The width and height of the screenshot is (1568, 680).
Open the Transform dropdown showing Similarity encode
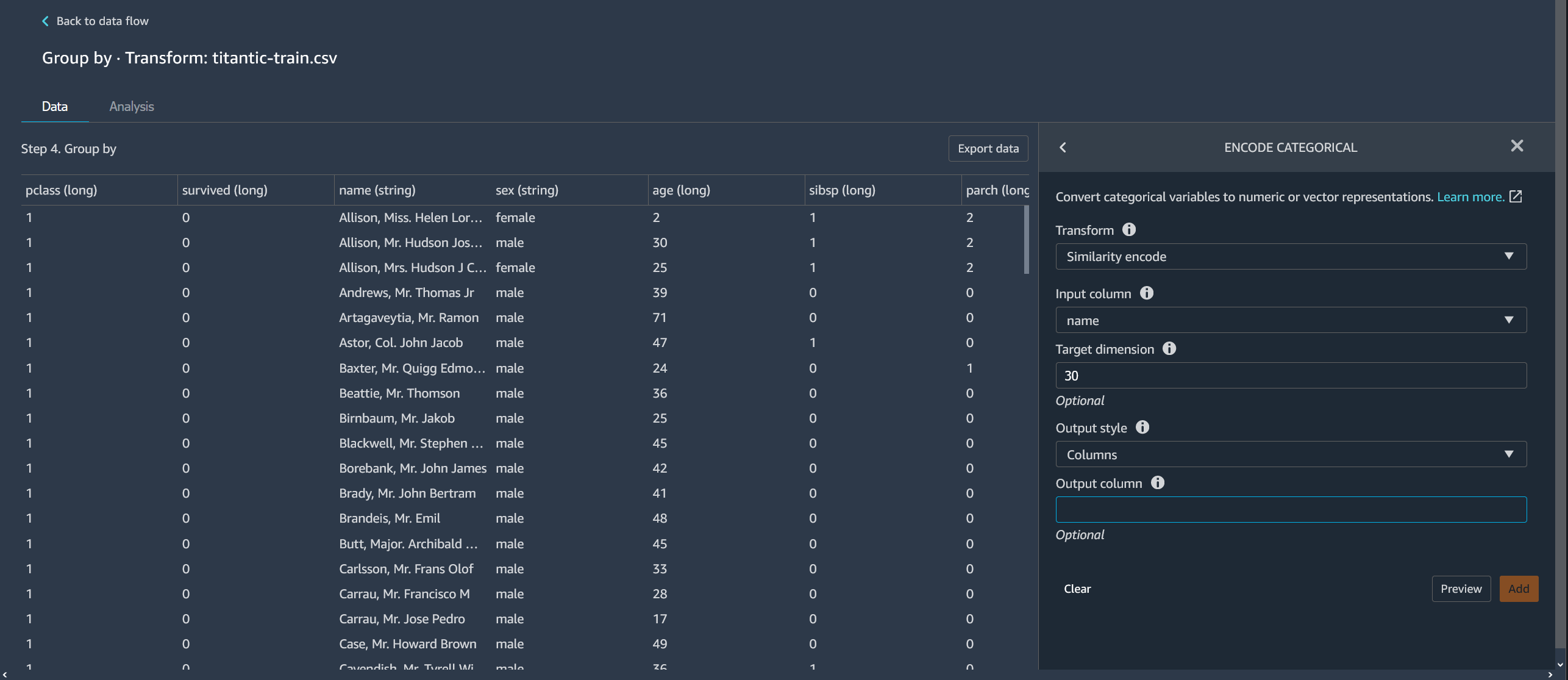point(1290,256)
